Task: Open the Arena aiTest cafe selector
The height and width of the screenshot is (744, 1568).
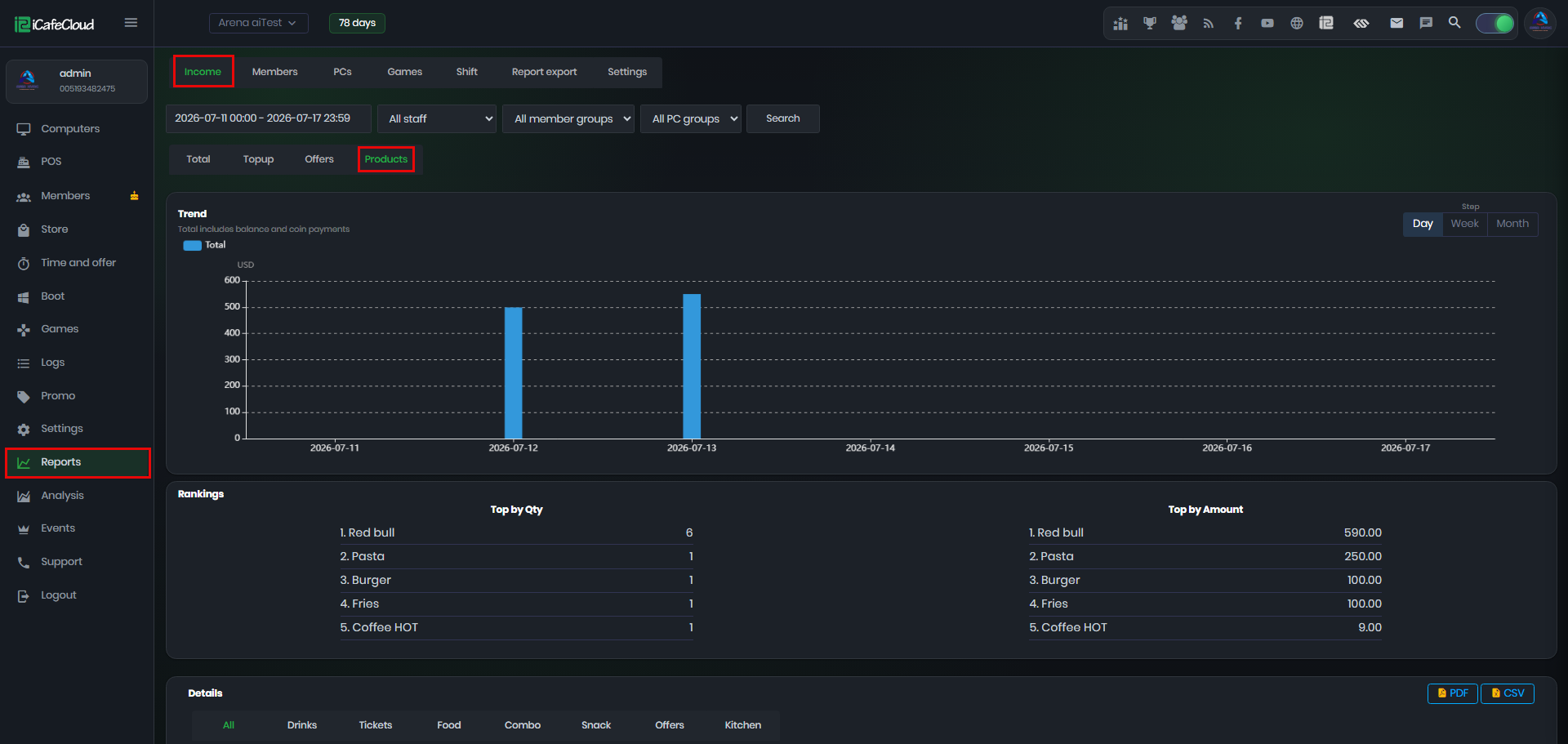Action: click(258, 23)
